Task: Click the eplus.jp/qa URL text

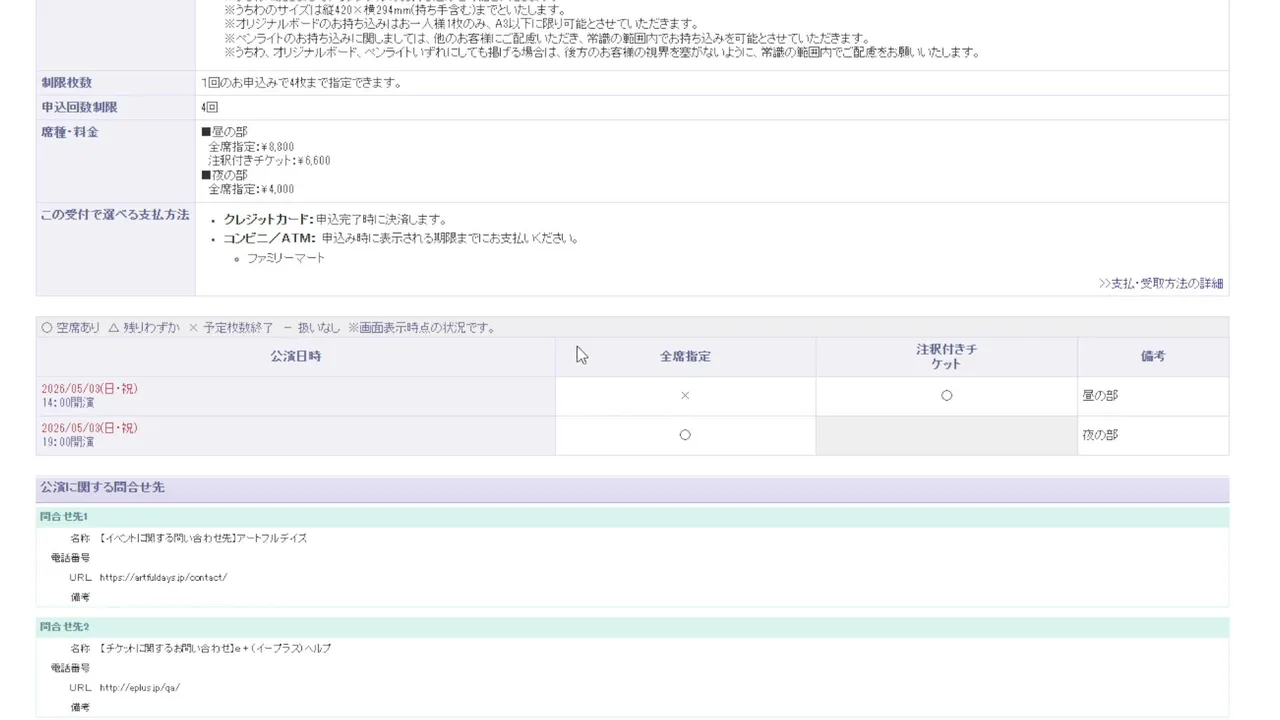Action: pos(140,688)
